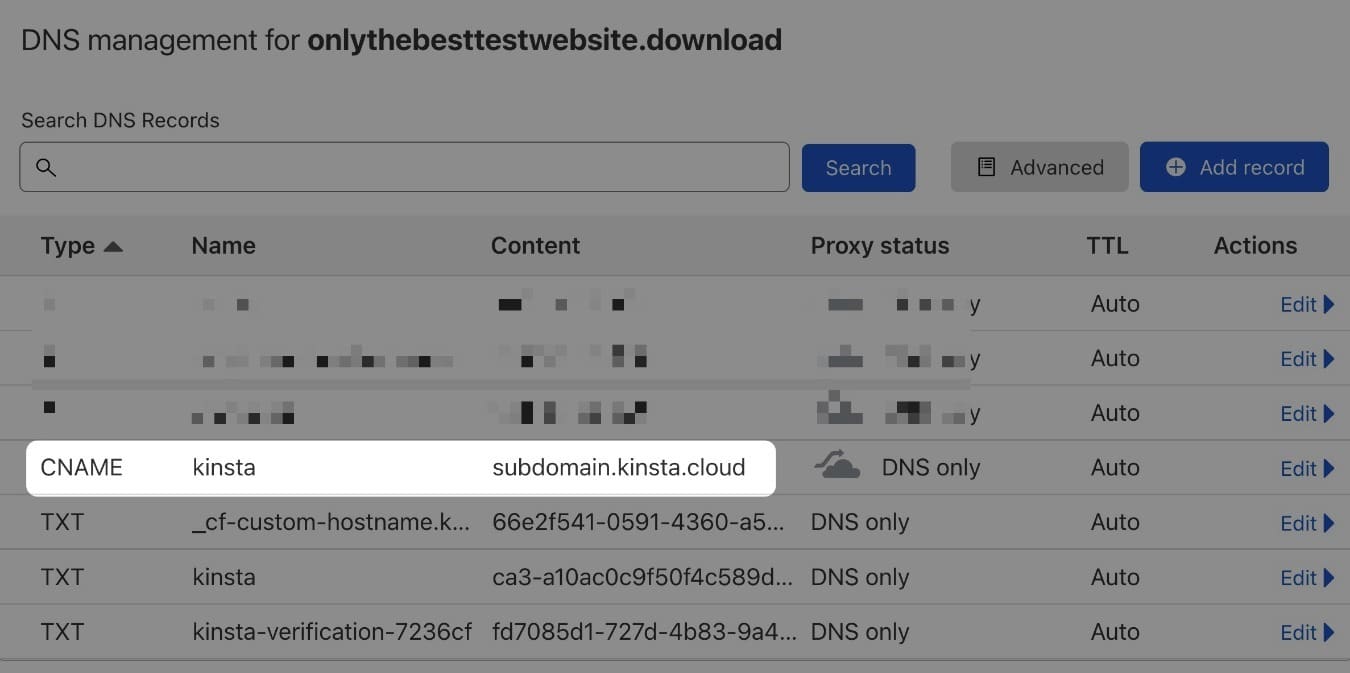Open the Add record form
This screenshot has width=1350, height=673.
click(x=1234, y=167)
